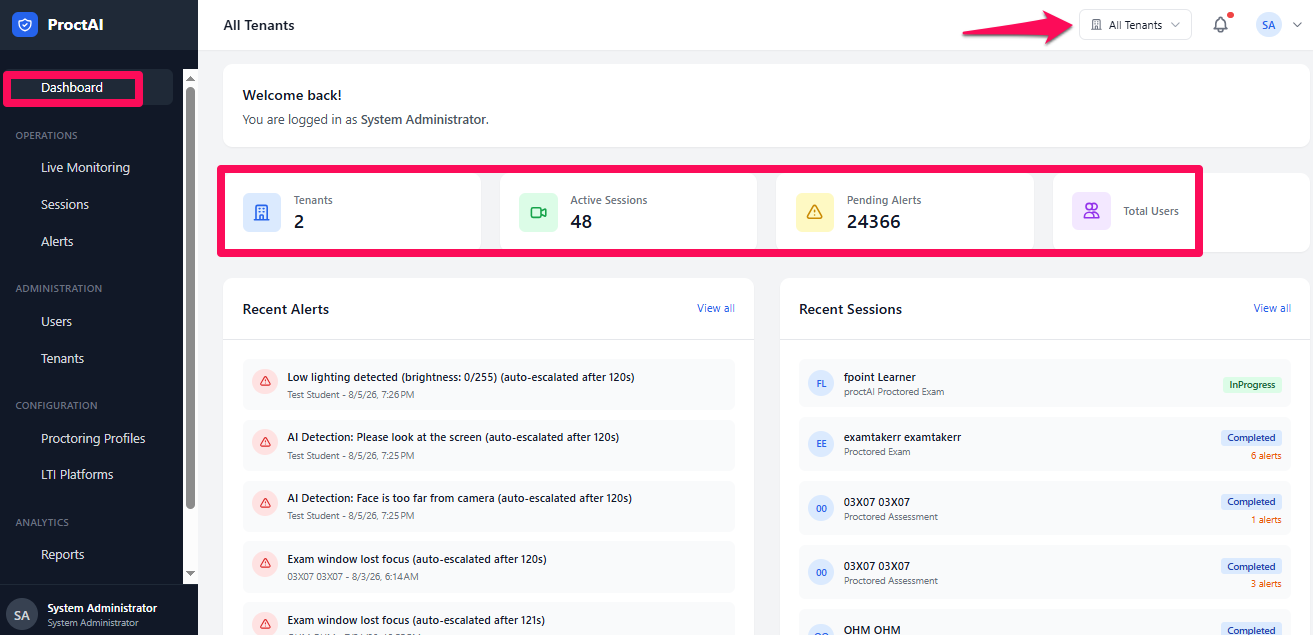Click the Active Sessions camera icon

point(538,212)
